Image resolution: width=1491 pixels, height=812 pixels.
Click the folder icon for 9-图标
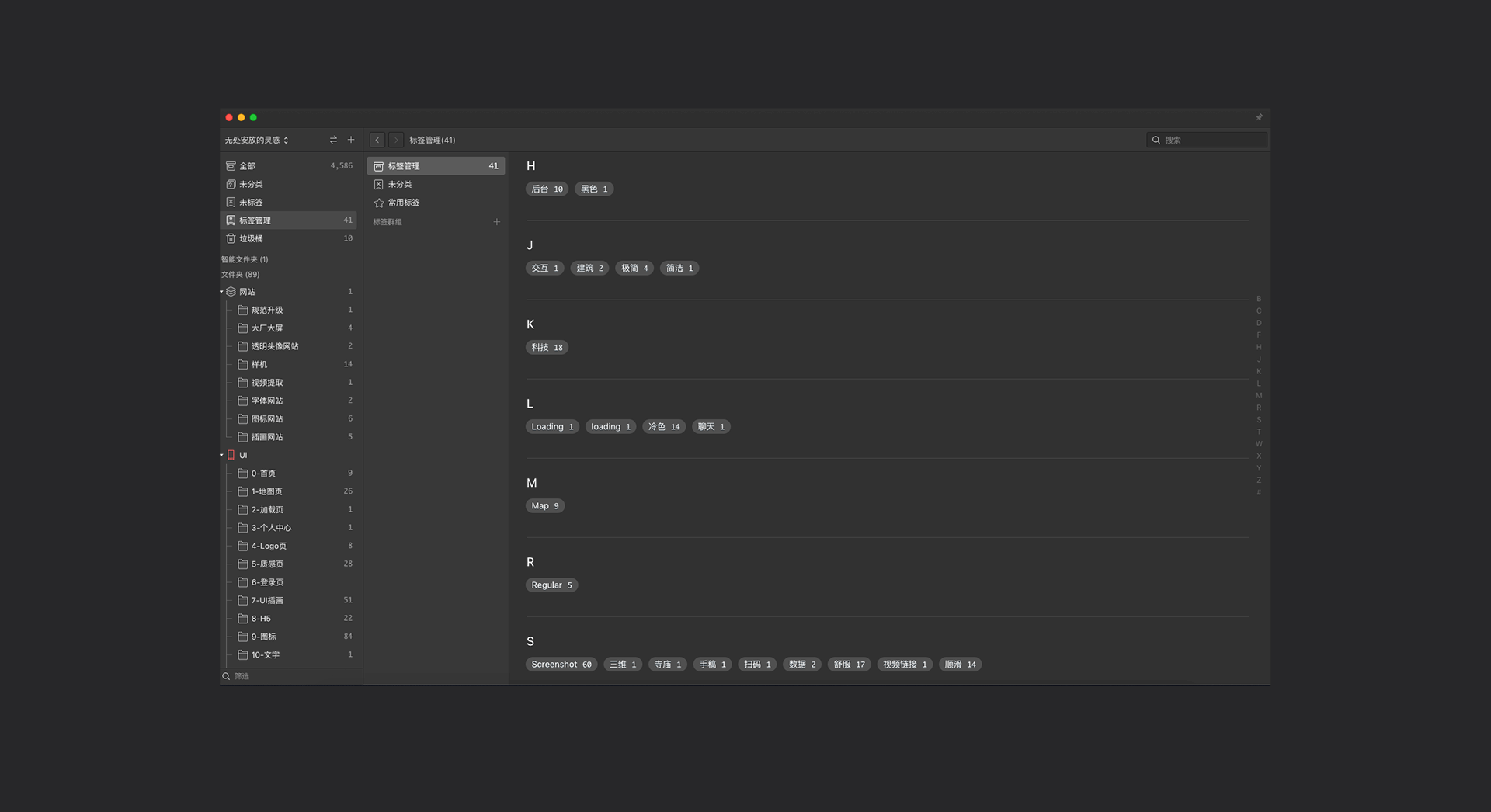click(243, 637)
